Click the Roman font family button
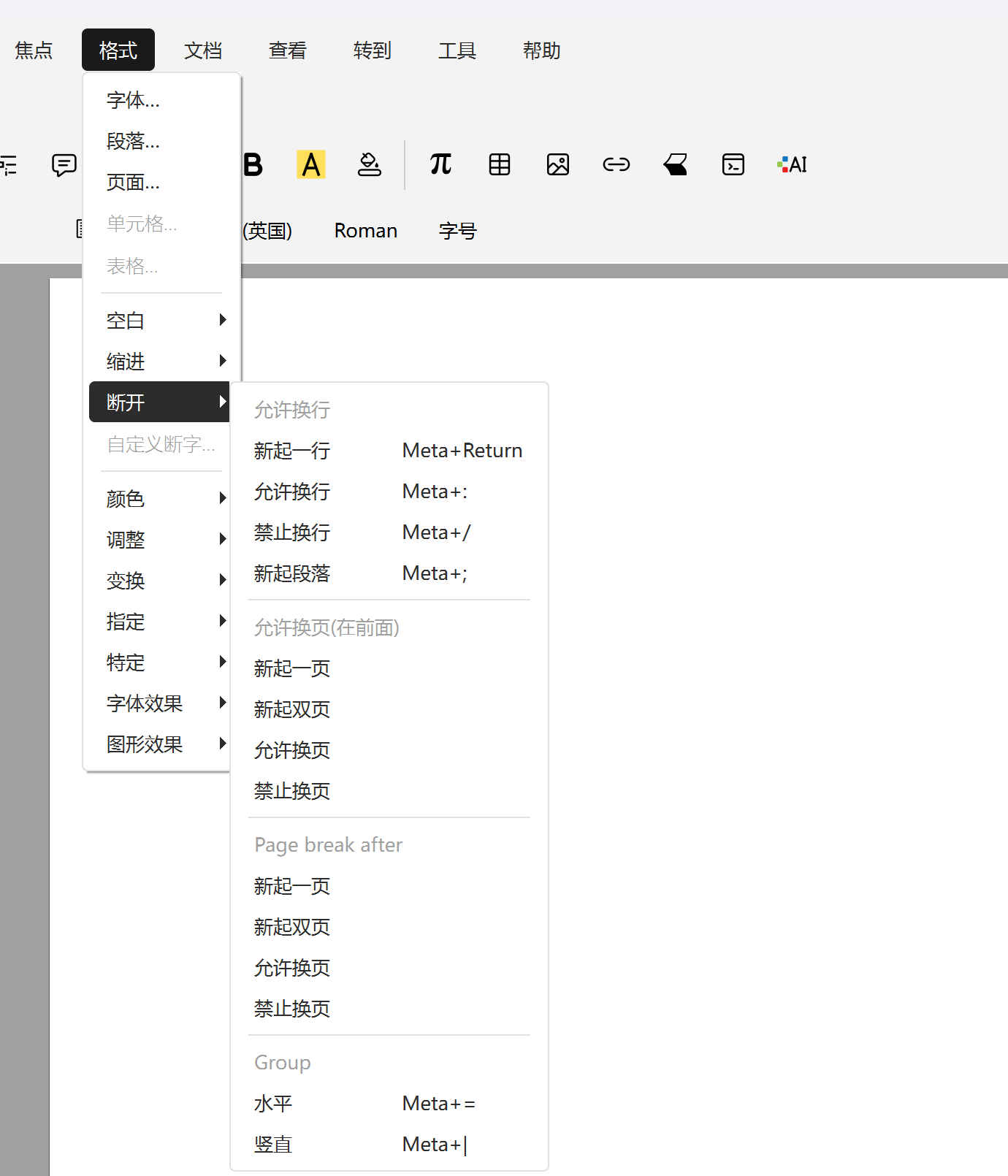This screenshot has height=1176, width=1008. (365, 231)
